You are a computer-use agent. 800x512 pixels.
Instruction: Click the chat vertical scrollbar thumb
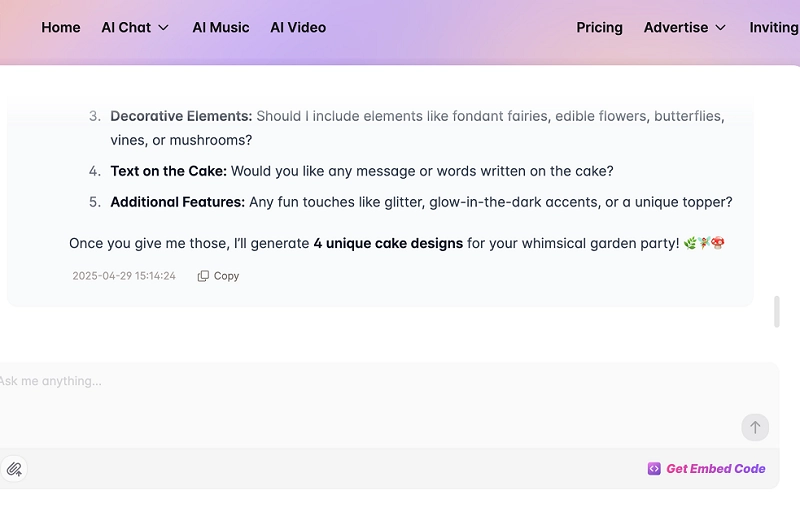(777, 312)
